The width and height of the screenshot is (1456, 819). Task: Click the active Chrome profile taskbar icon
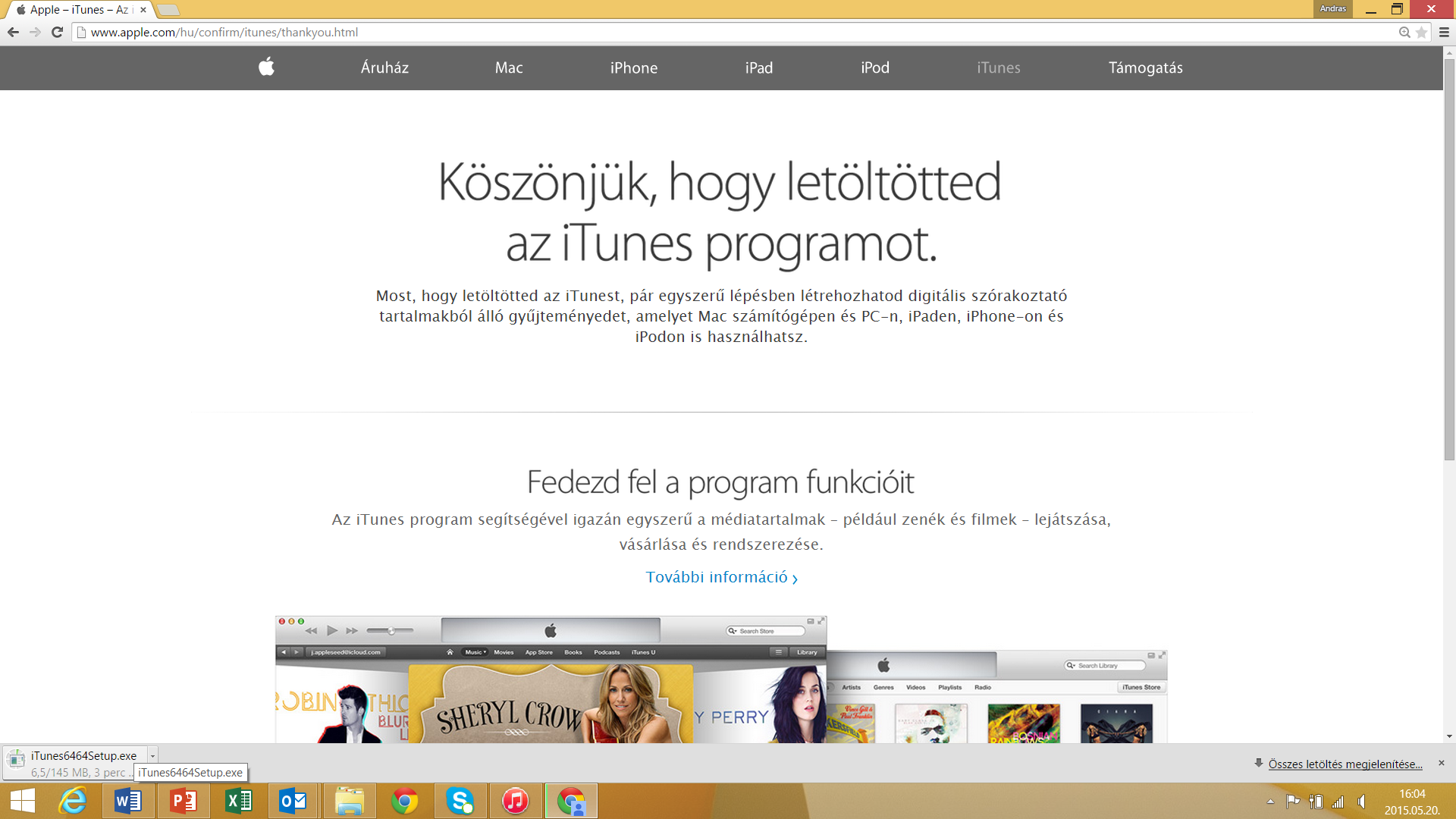[571, 801]
